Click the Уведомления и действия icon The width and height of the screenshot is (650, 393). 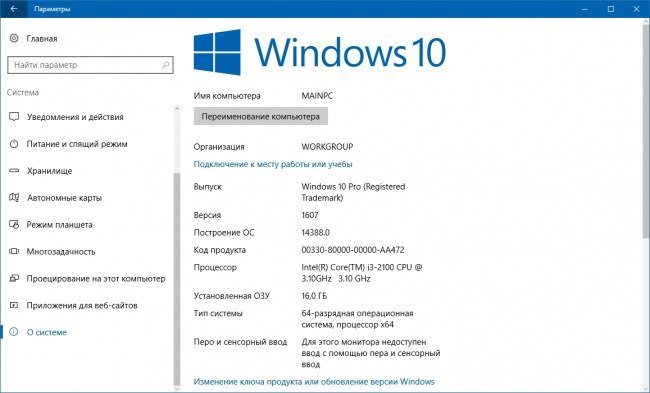click(14, 116)
